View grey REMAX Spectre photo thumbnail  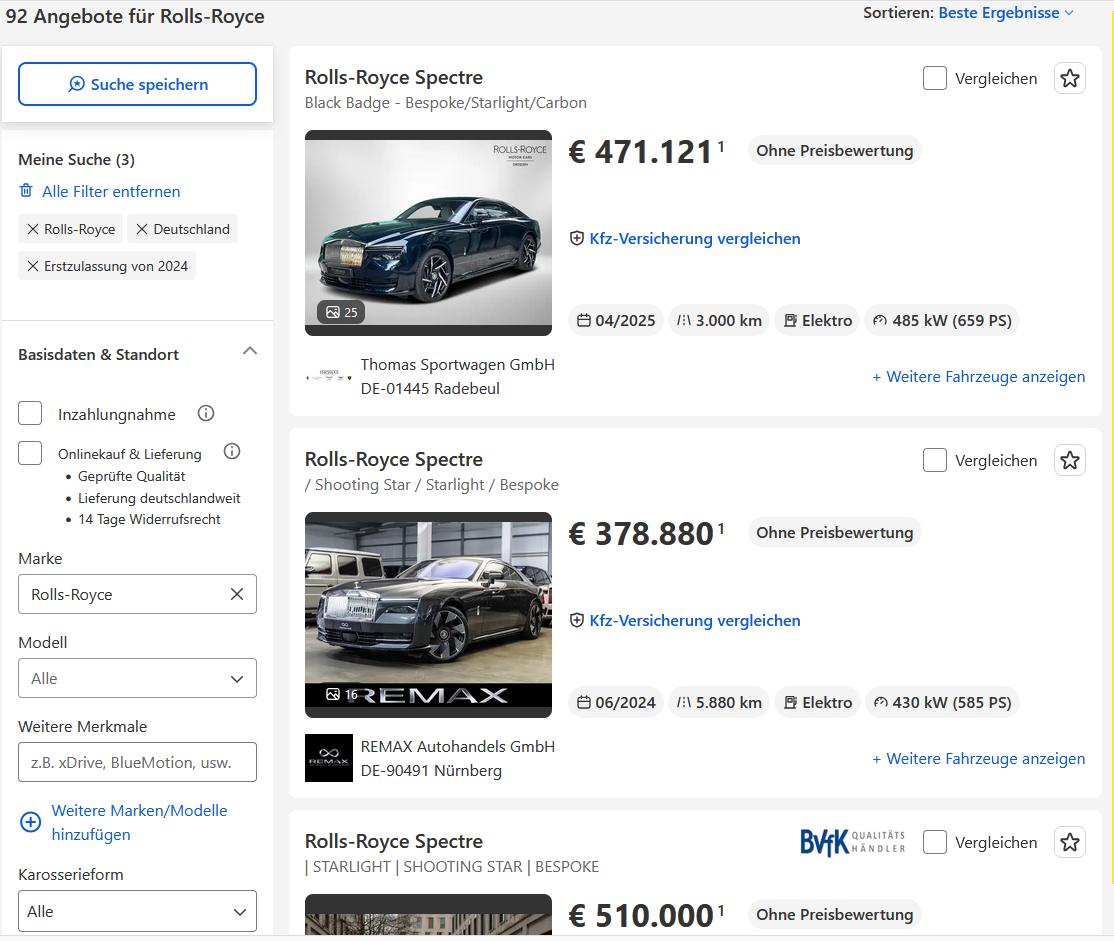(x=428, y=615)
